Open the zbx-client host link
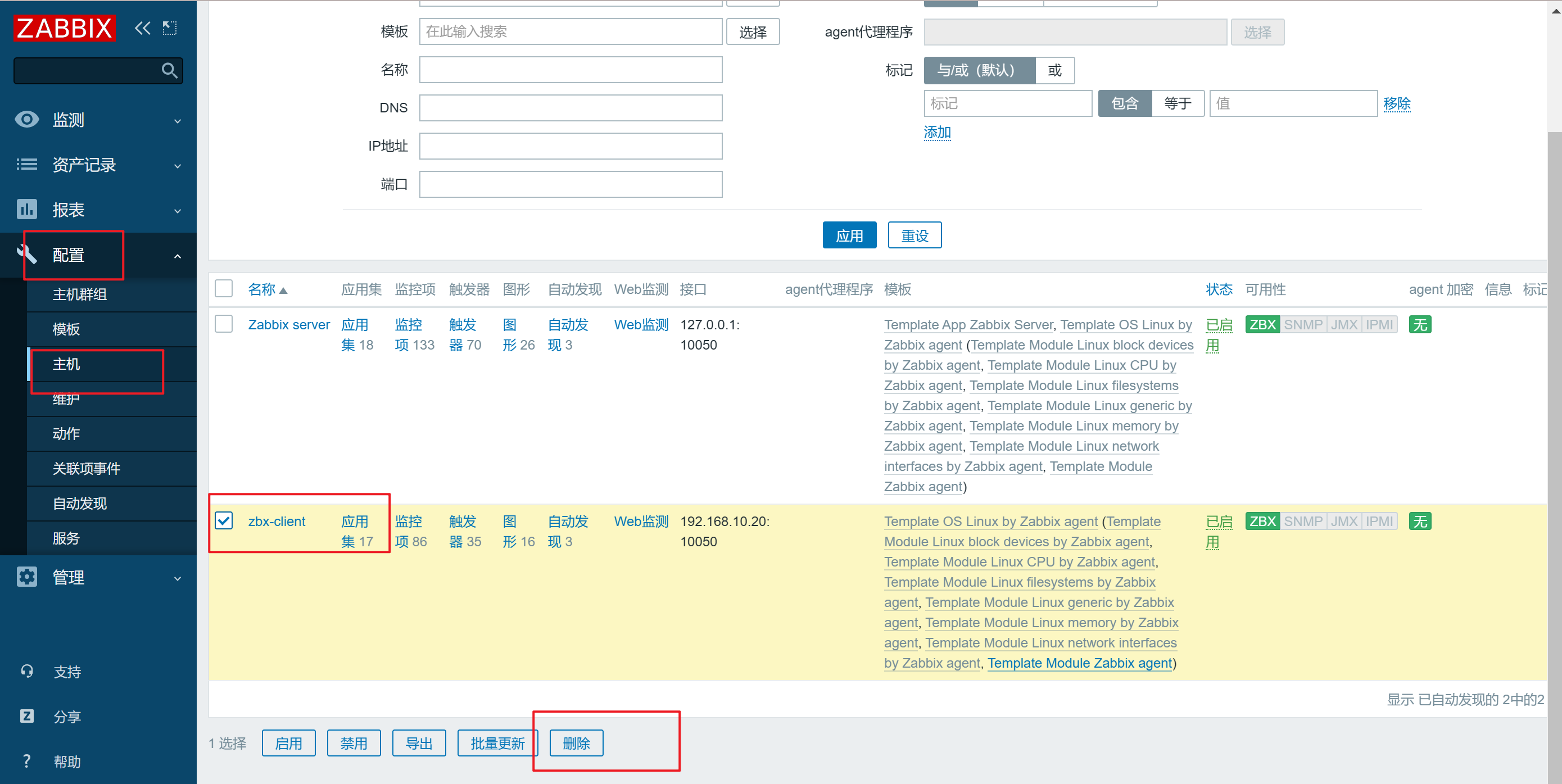This screenshot has height=784, width=1562. click(x=277, y=521)
